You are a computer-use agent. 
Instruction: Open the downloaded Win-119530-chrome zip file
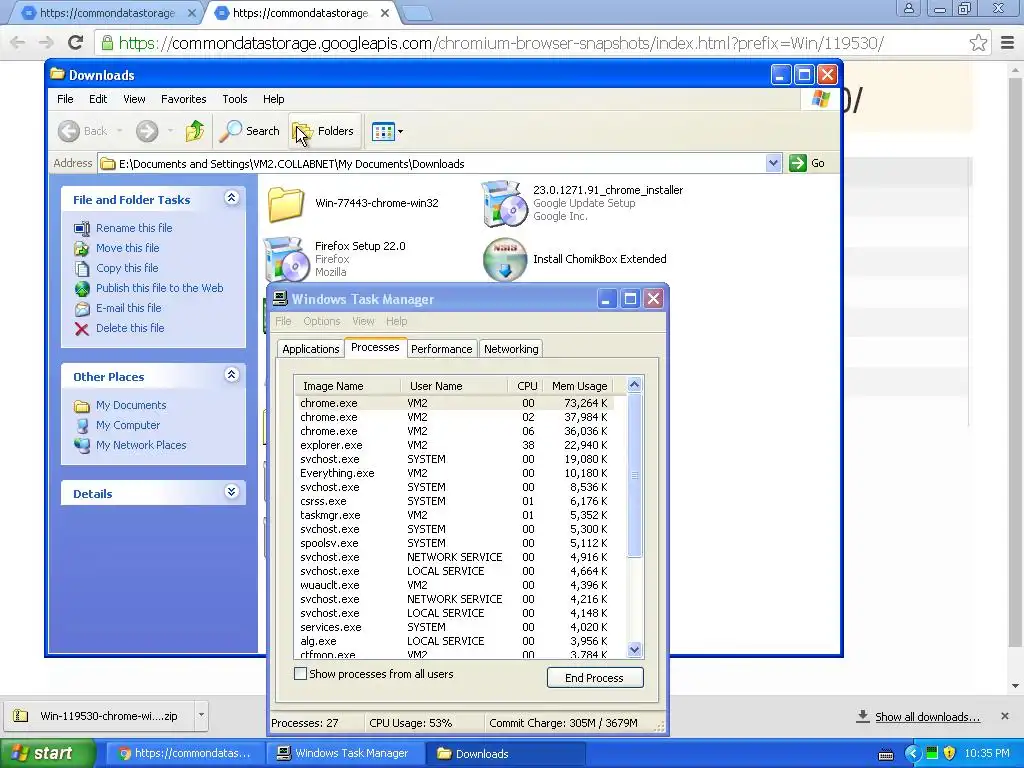coord(100,716)
